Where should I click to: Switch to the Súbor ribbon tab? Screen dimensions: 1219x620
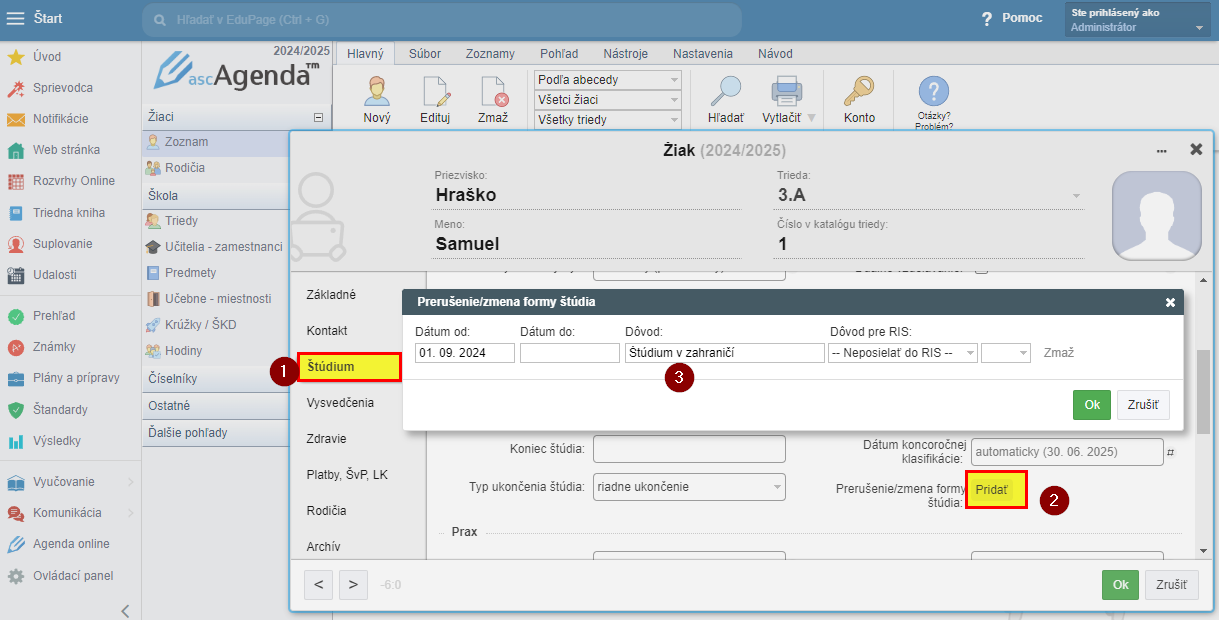click(x=425, y=54)
